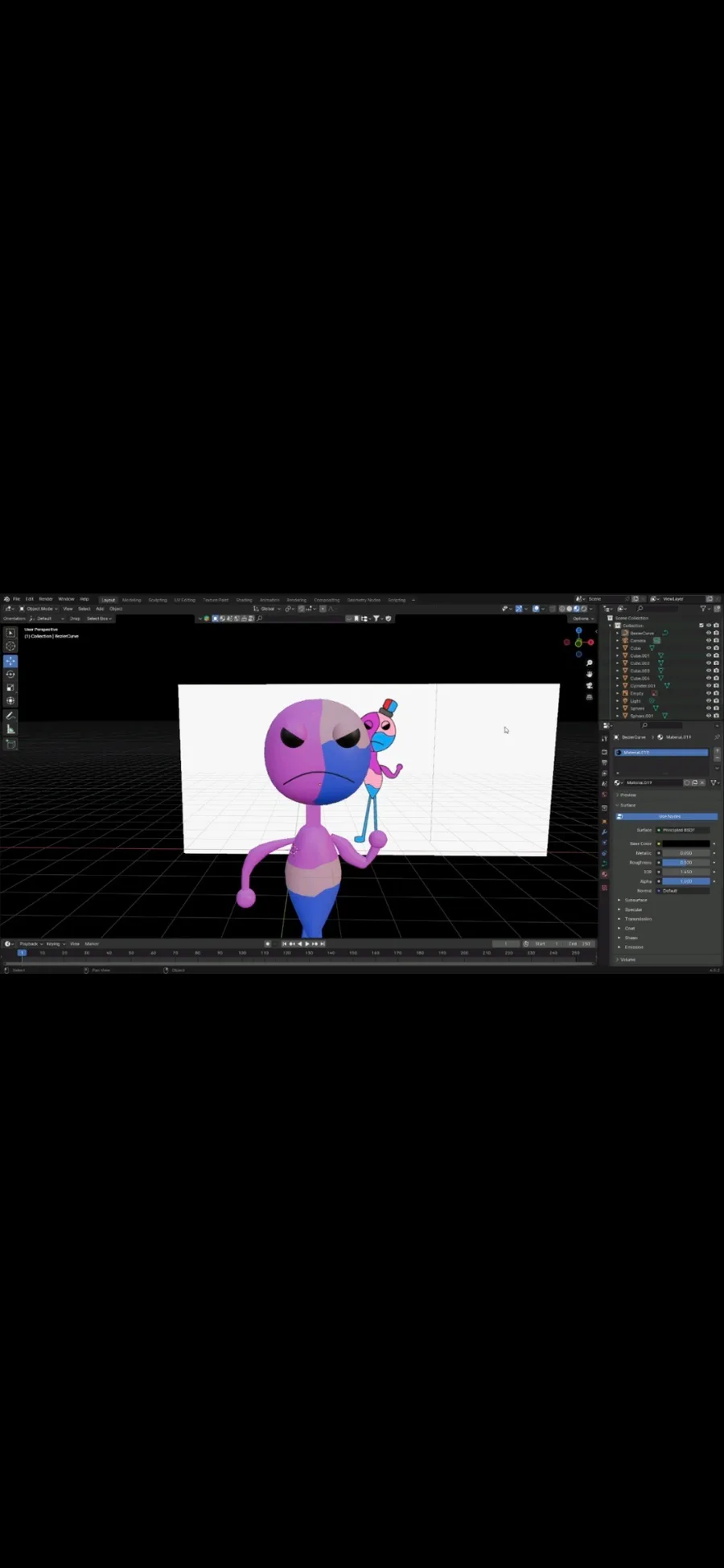Click Play animation button in timeline
The image size is (724, 1568).
coord(307,944)
